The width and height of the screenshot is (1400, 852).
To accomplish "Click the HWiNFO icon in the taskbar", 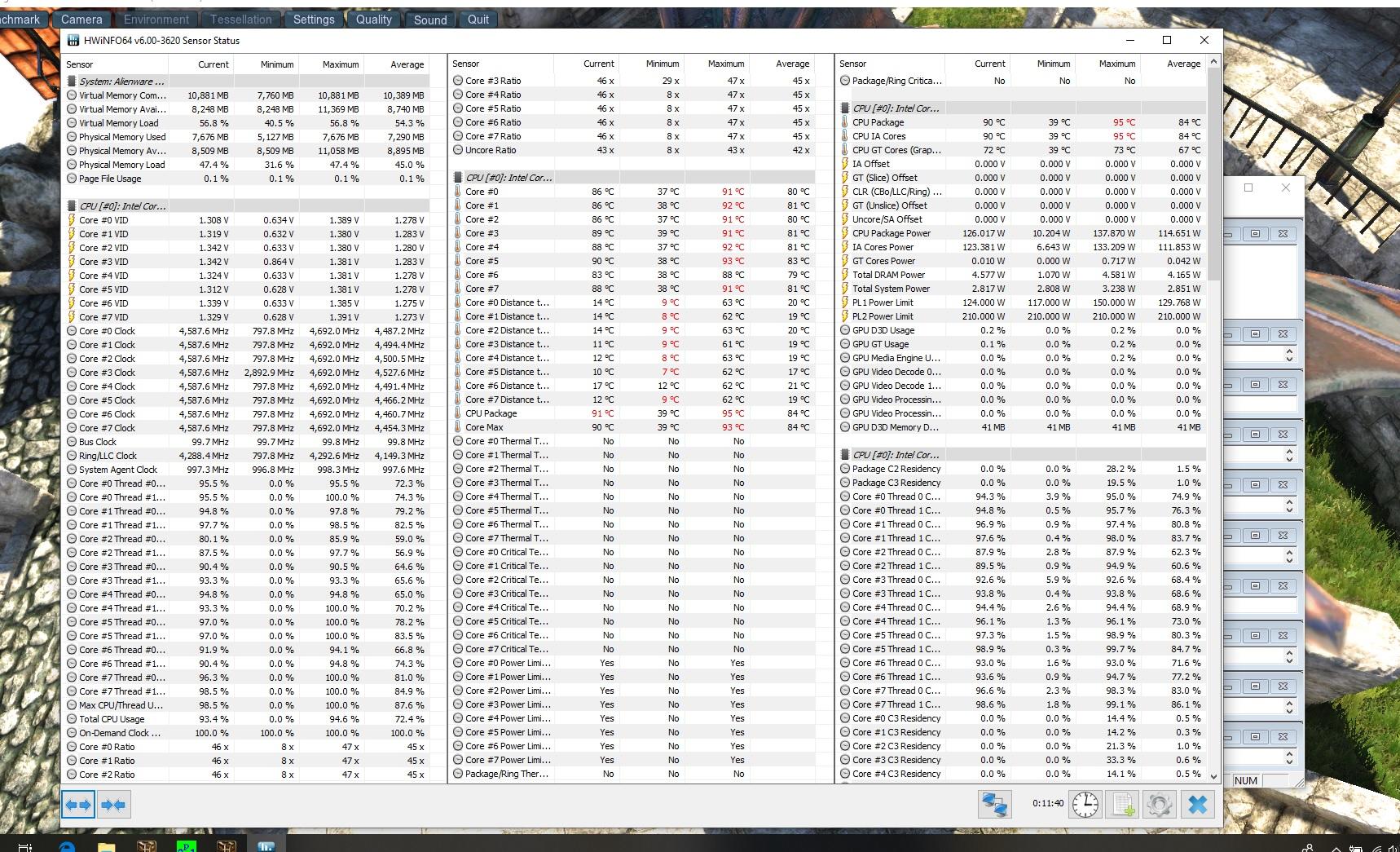I will pyautogui.click(x=266, y=846).
